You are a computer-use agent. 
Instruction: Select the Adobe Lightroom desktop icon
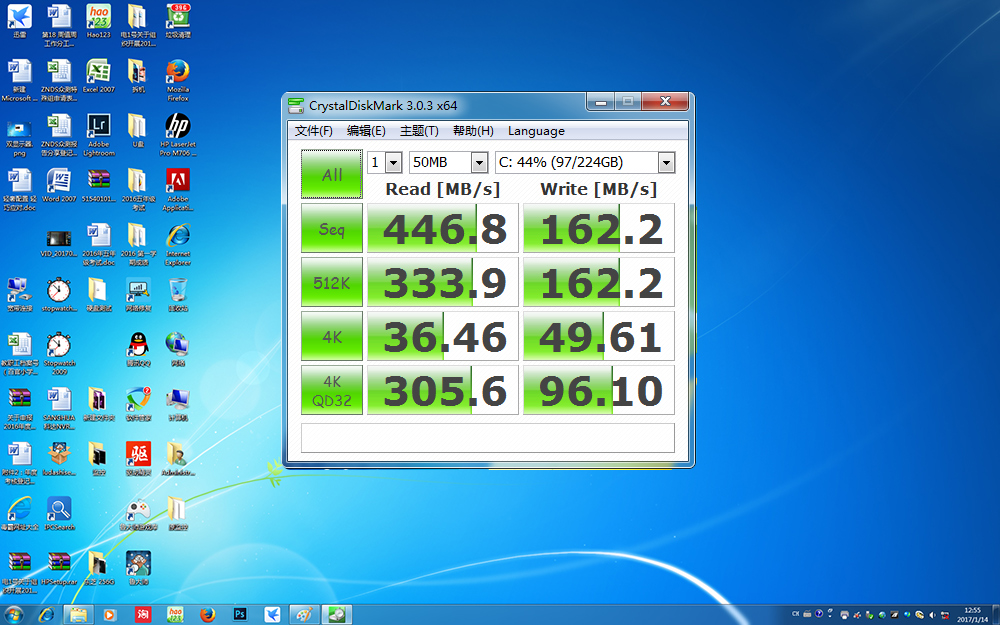coord(98,127)
